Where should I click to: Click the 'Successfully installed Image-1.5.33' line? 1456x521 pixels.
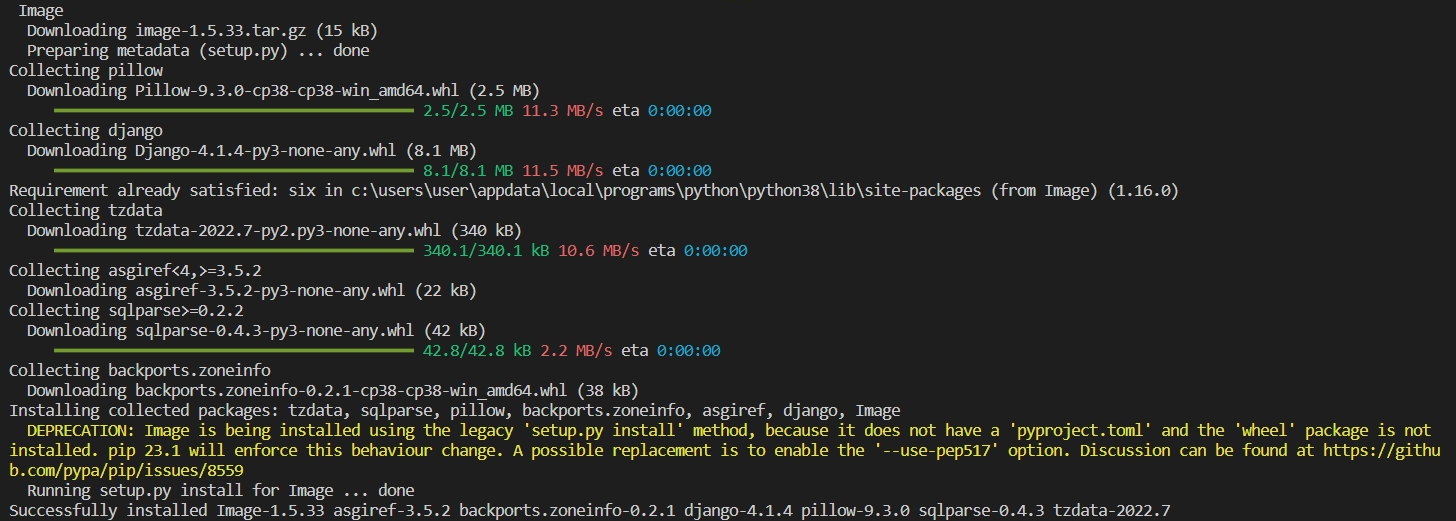[x=589, y=510]
